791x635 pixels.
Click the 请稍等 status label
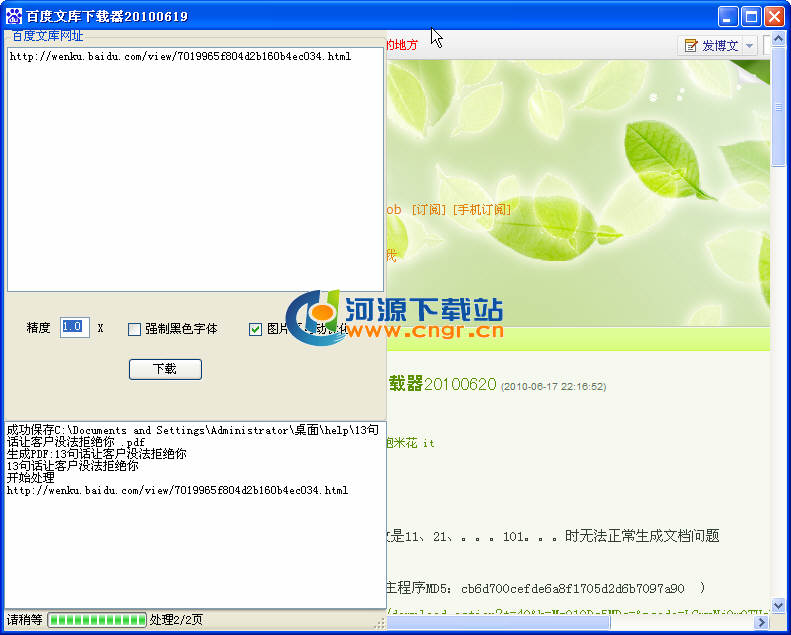click(24, 620)
